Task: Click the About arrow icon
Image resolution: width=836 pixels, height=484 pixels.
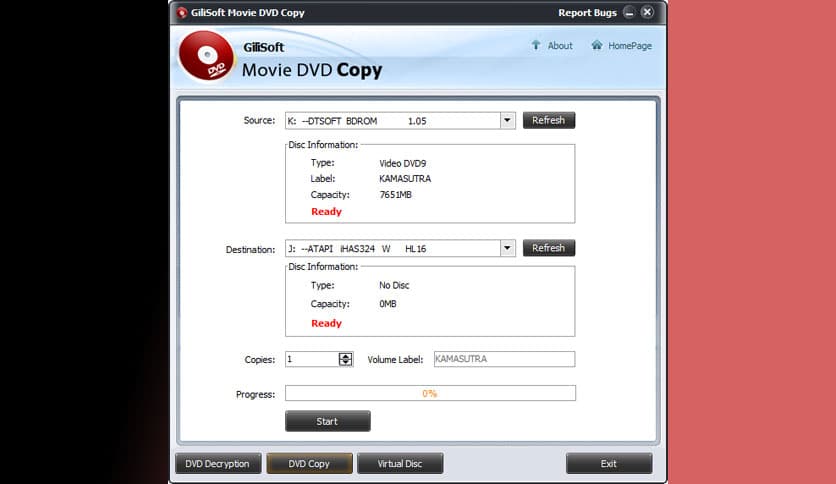Action: 536,45
